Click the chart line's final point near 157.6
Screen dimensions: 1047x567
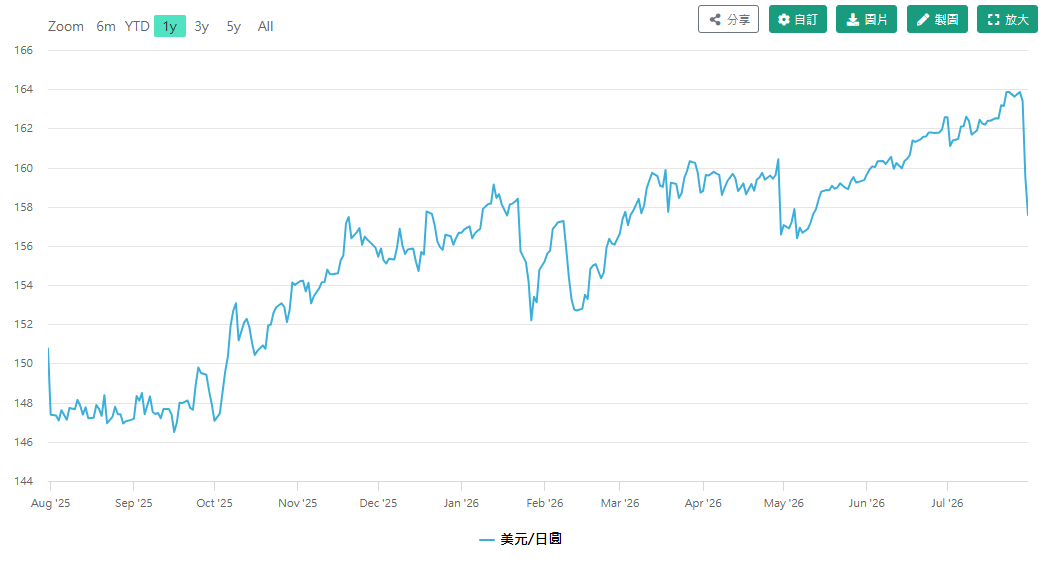click(x=1027, y=214)
